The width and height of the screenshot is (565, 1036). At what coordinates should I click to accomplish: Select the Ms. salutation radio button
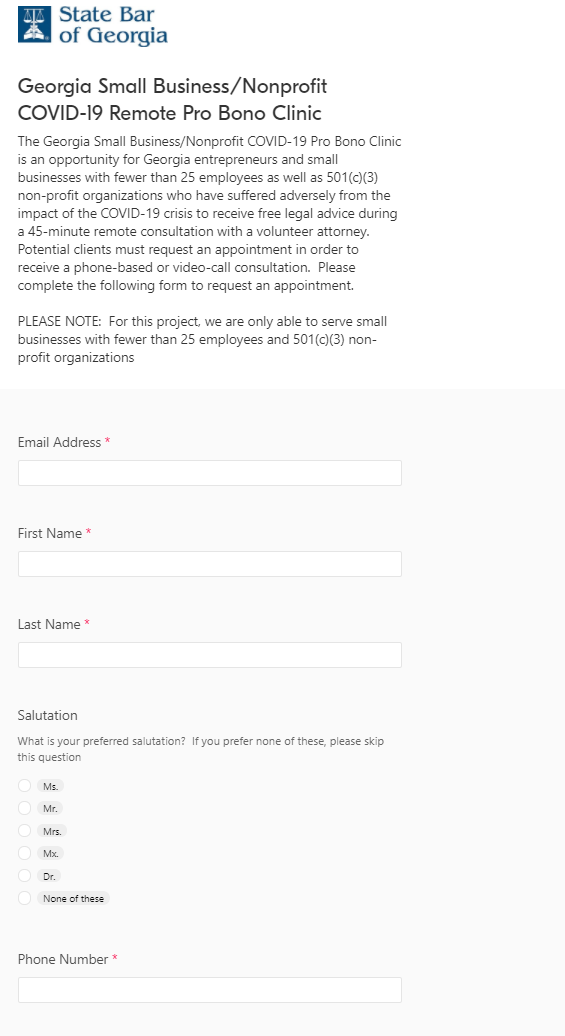[24, 786]
